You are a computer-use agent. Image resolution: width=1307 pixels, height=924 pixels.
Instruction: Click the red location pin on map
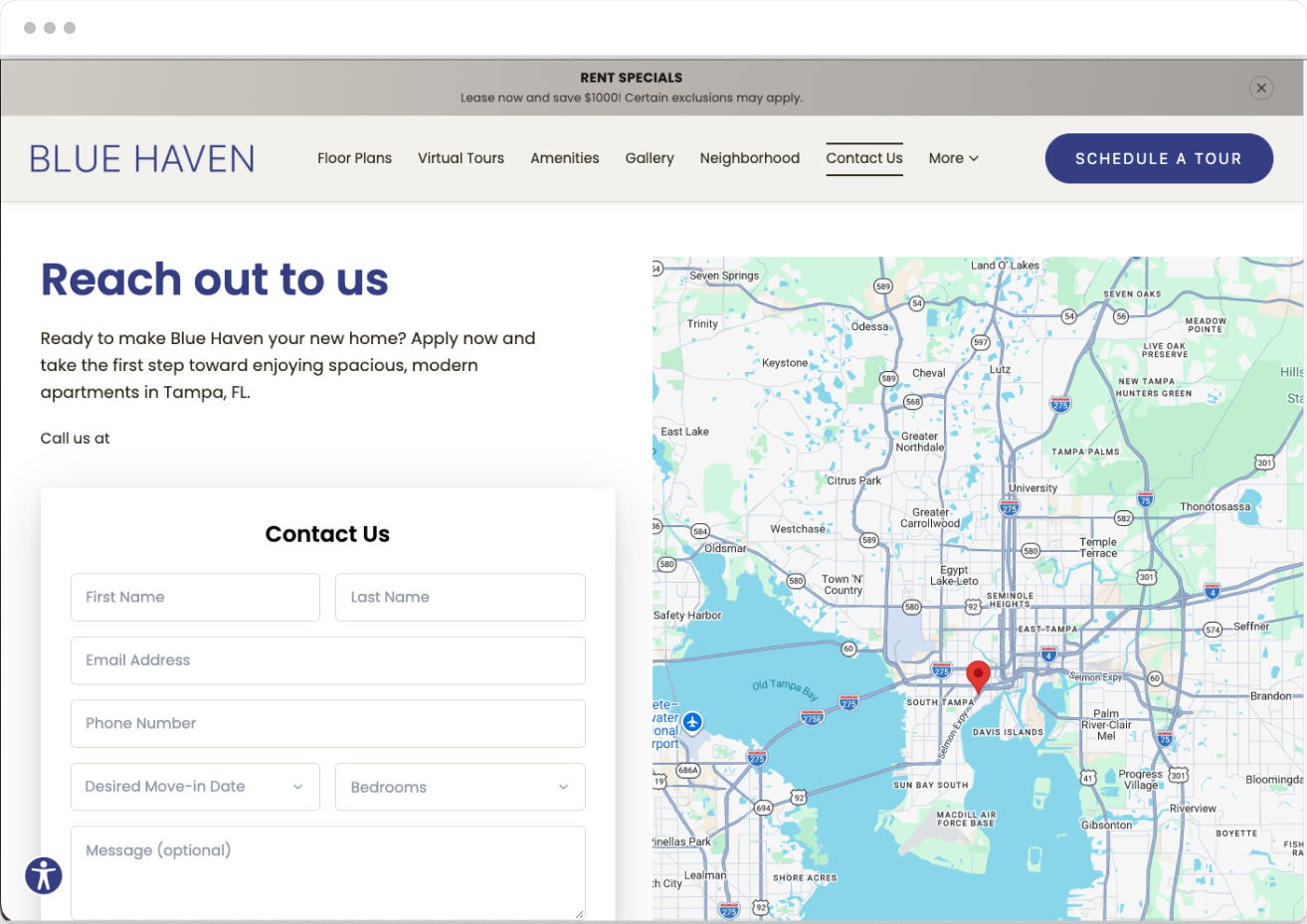pos(979,677)
